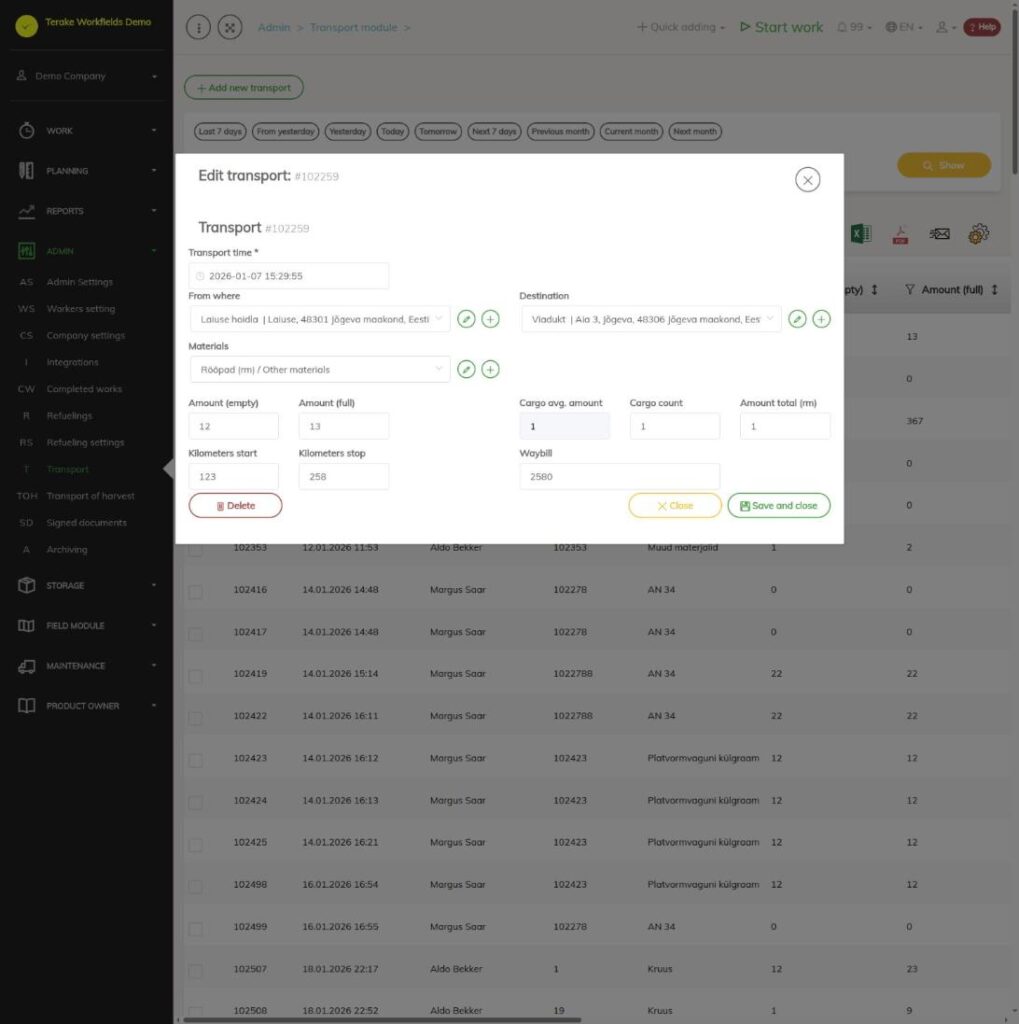Open the user account menu
This screenshot has width=1019, height=1024.
[x=946, y=27]
